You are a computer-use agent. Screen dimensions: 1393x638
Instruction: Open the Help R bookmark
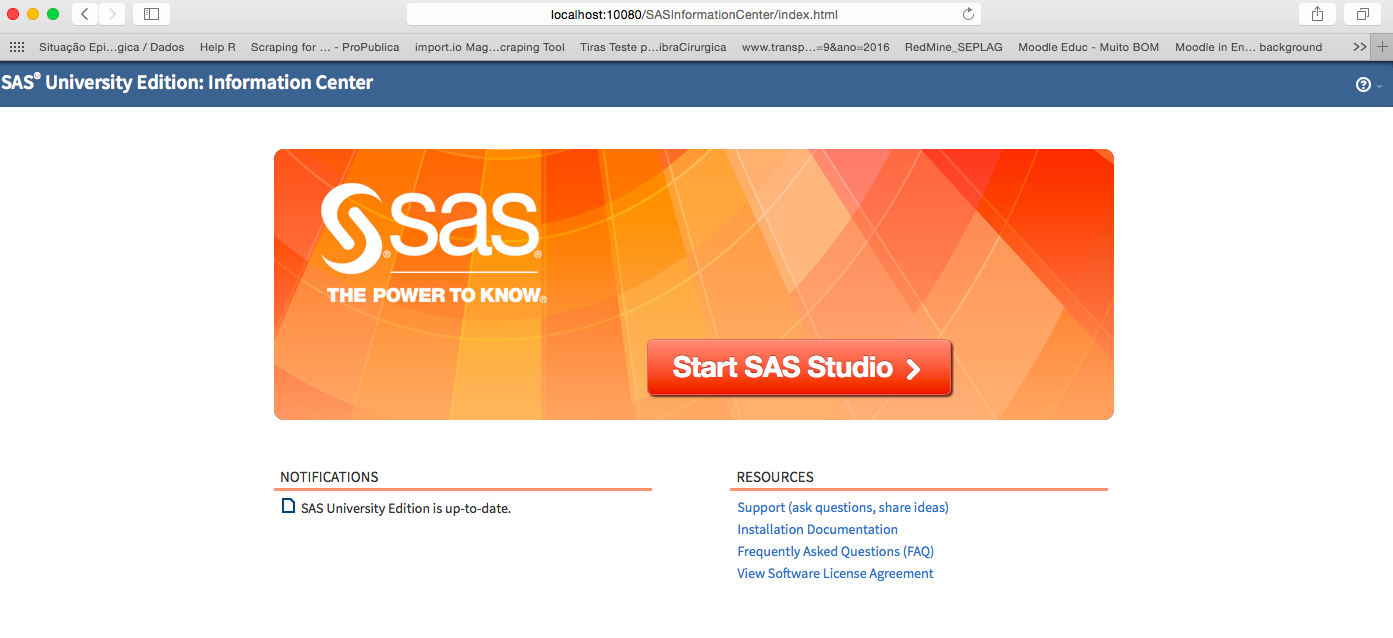pyautogui.click(x=218, y=47)
